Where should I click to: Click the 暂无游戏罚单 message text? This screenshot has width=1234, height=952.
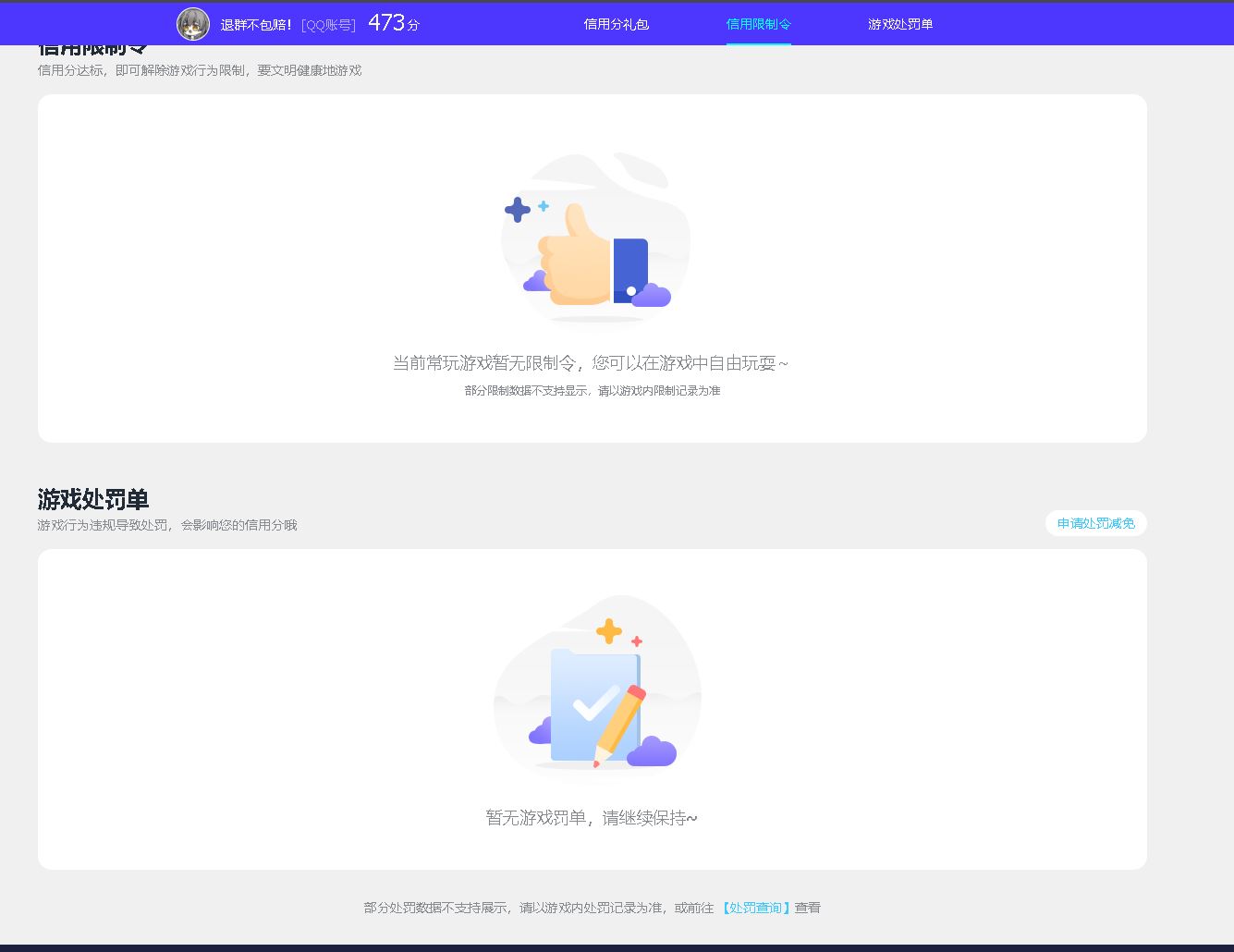coord(592,818)
